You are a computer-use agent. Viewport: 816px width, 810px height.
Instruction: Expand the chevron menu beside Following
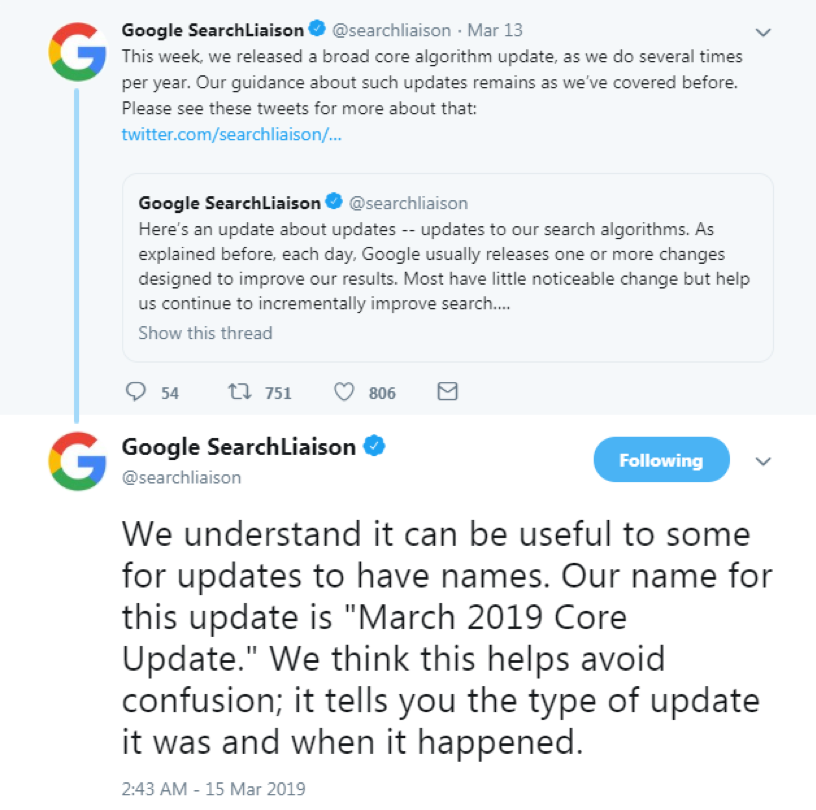coord(763,462)
